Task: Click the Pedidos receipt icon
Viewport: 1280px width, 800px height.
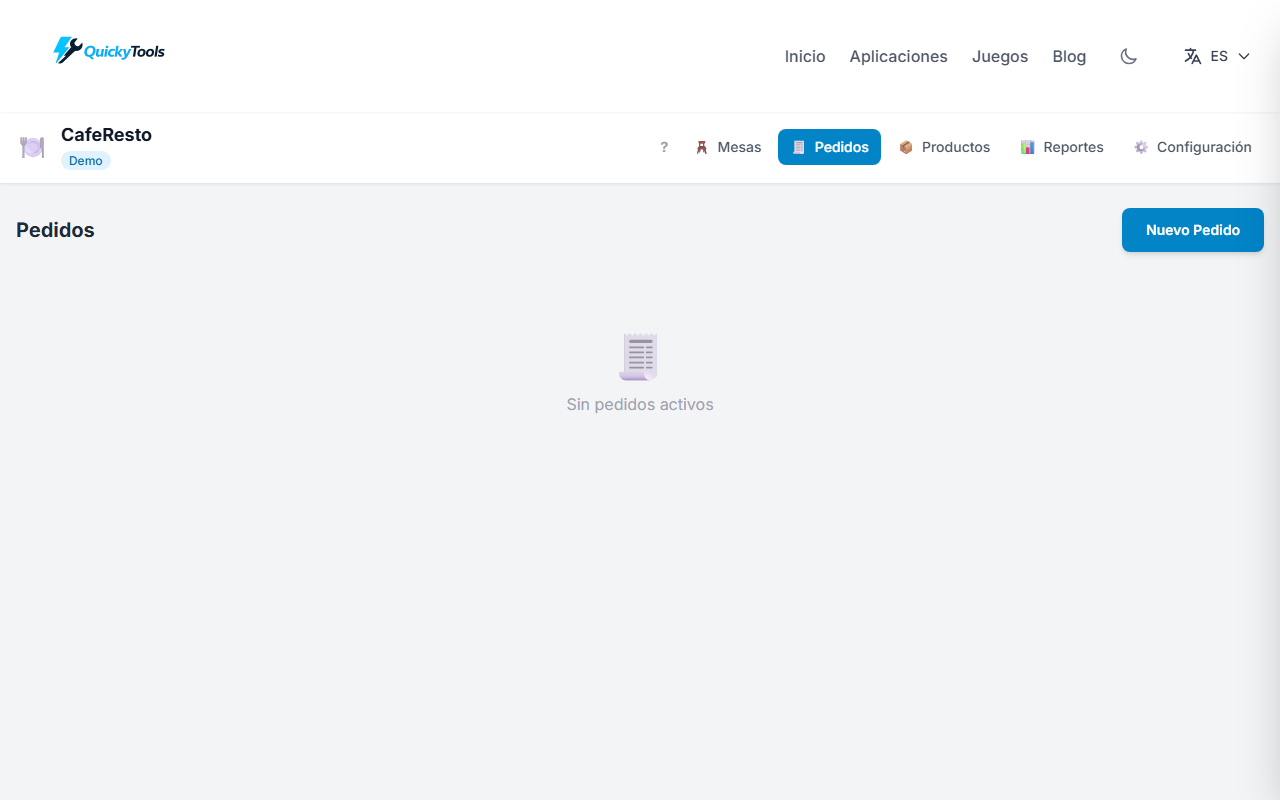Action: coord(799,147)
